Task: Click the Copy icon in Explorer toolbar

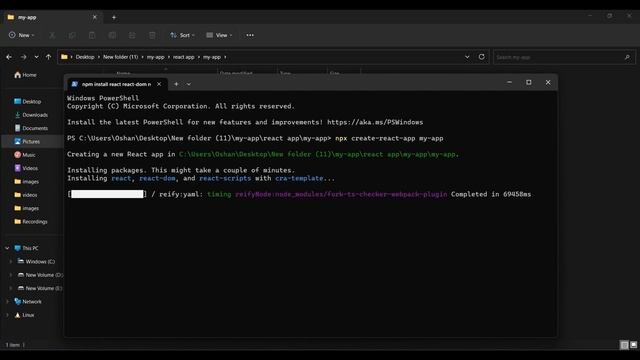Action: [x=72, y=36]
